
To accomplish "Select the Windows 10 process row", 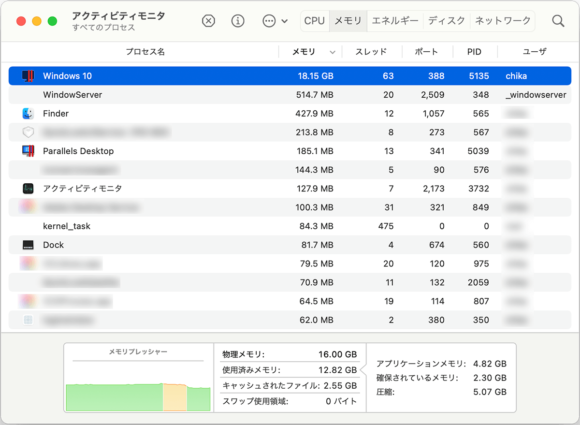I will tap(290, 76).
